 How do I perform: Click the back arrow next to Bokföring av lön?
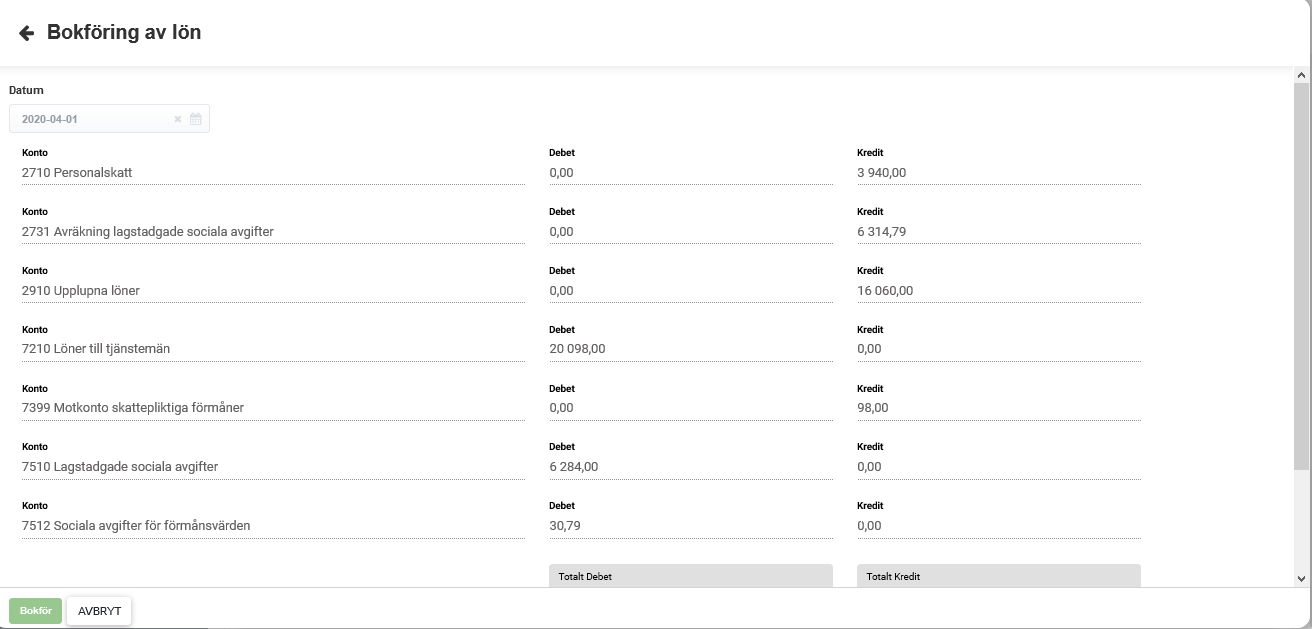pyautogui.click(x=26, y=33)
